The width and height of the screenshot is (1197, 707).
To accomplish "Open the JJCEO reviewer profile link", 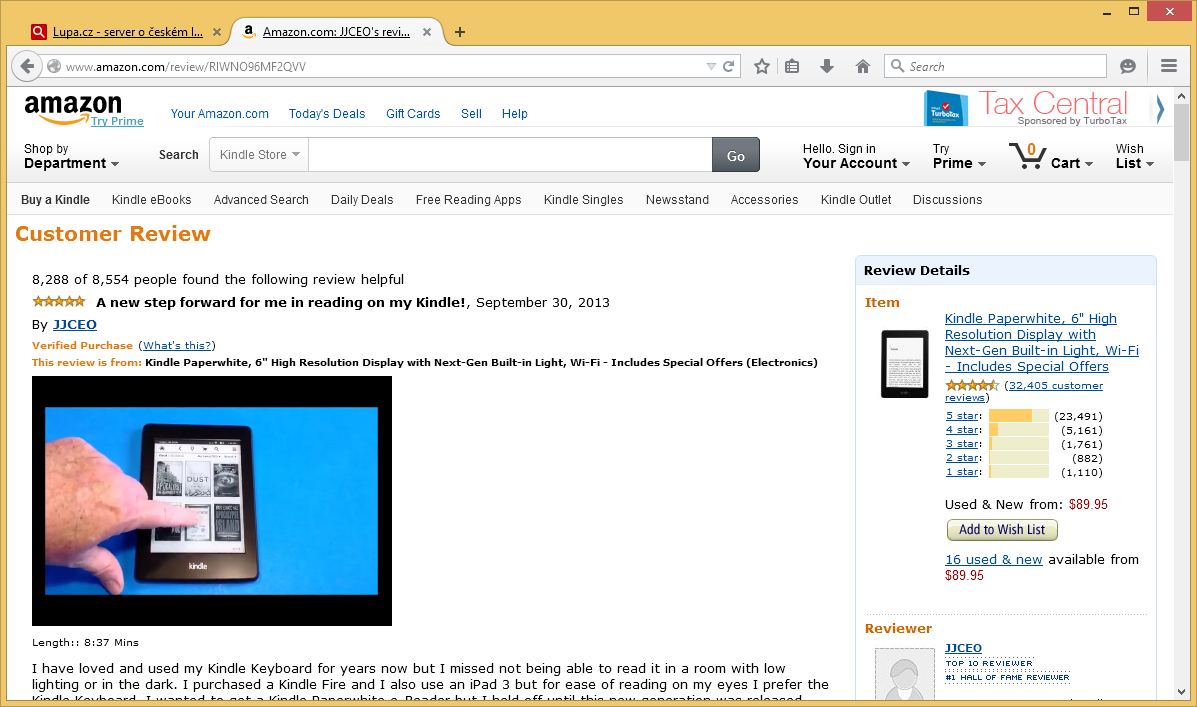I will pyautogui.click(x=74, y=325).
